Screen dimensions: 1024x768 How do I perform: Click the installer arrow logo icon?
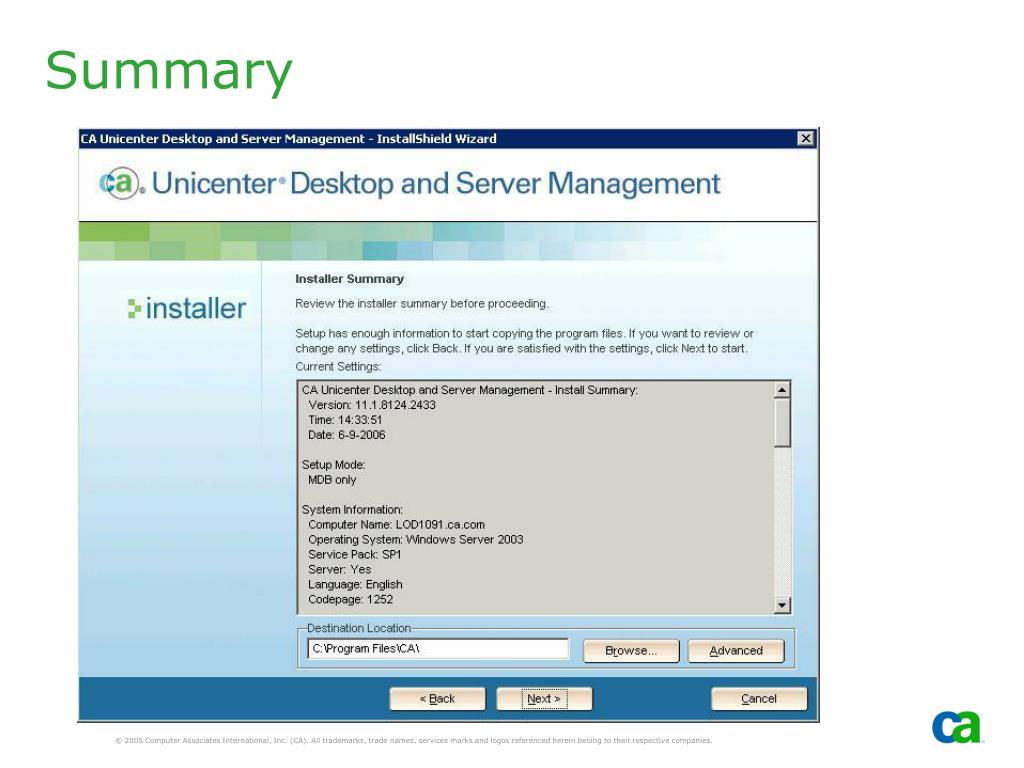pos(134,308)
